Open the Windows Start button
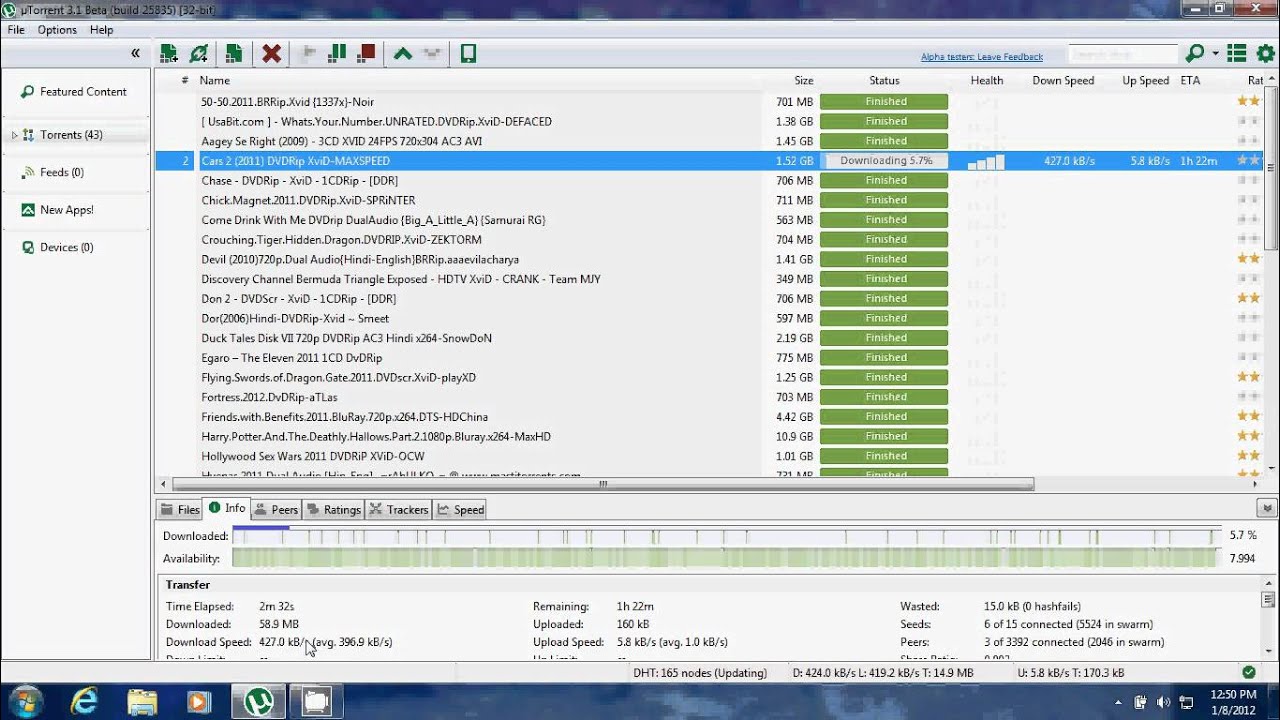 point(25,701)
